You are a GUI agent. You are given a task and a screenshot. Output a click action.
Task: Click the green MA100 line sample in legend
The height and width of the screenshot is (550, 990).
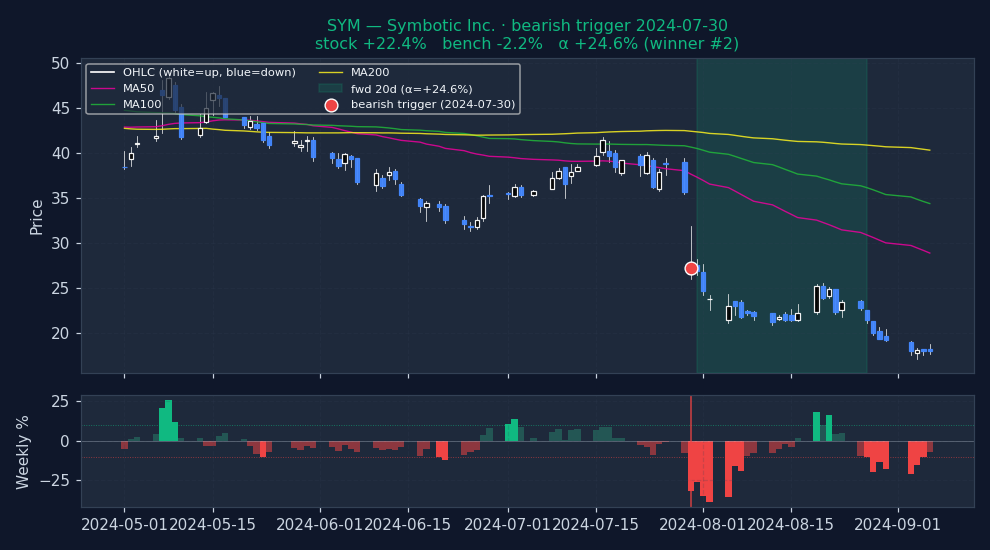[x=103, y=105]
